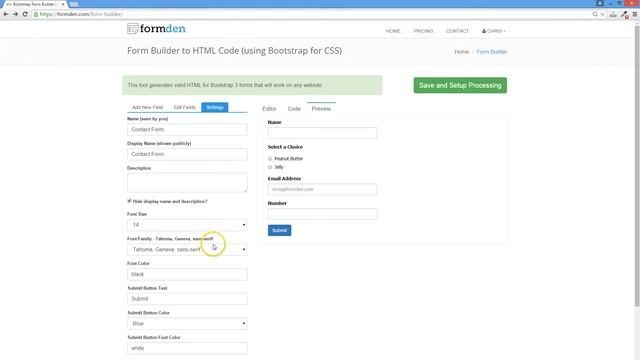Screen dimensions: 640x360
Task: Click the preview Number input field
Action: pyautogui.click(x=322, y=214)
